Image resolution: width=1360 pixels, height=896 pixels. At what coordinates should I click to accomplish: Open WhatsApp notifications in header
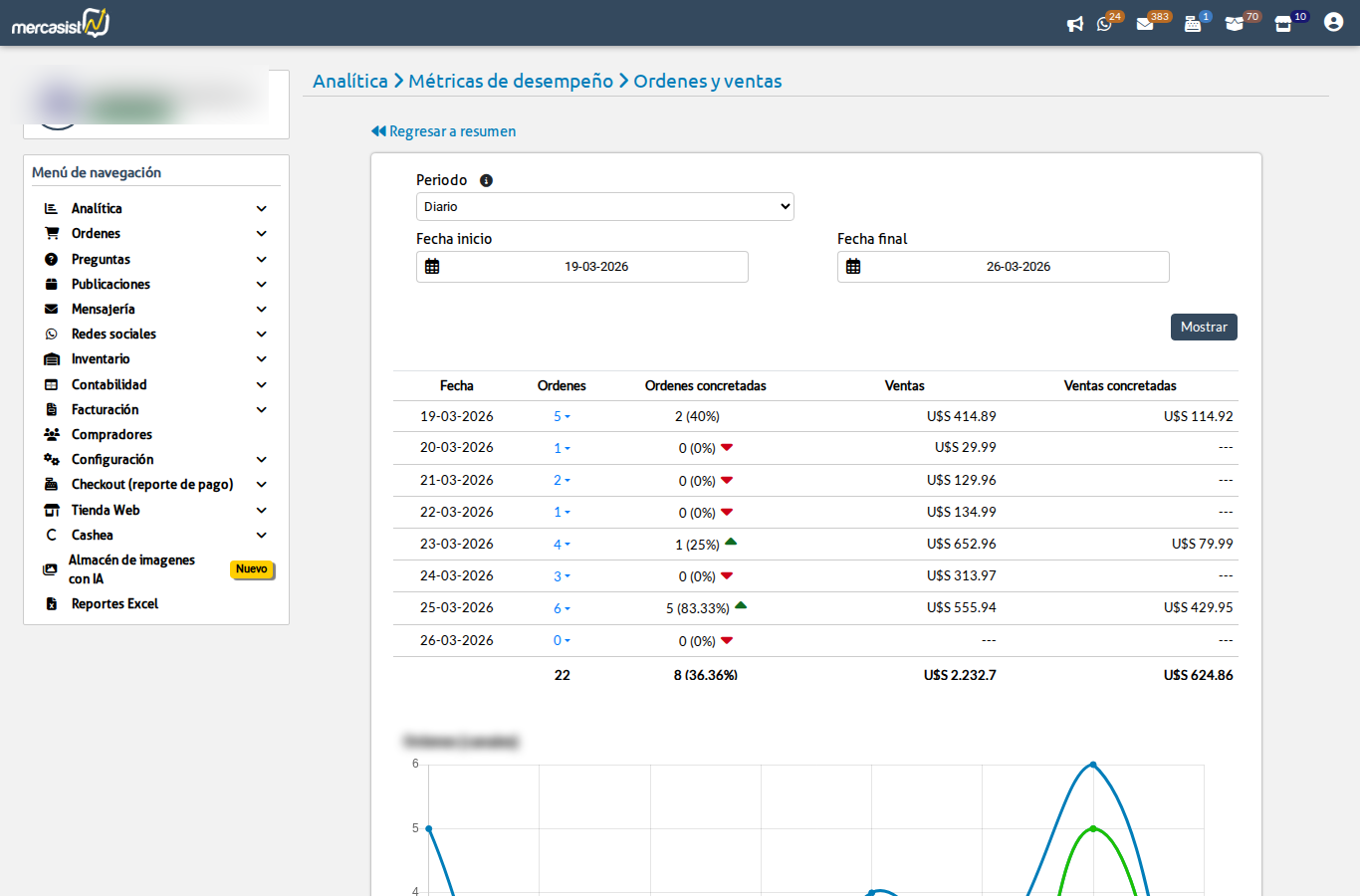pos(1104,24)
